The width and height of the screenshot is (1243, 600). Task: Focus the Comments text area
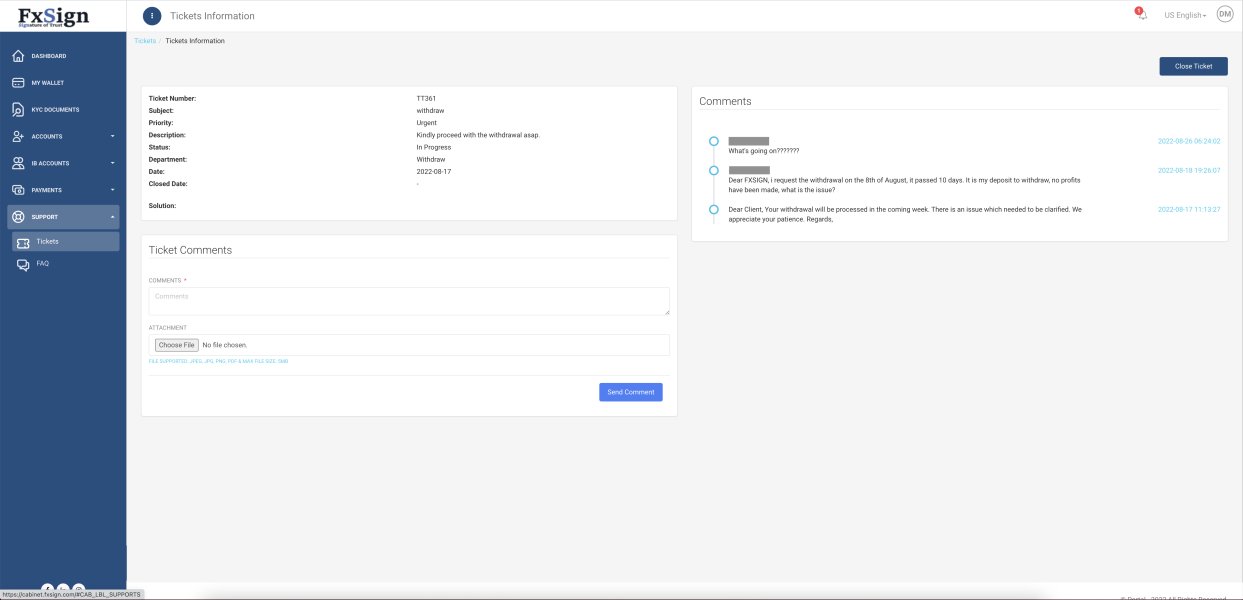pos(409,301)
